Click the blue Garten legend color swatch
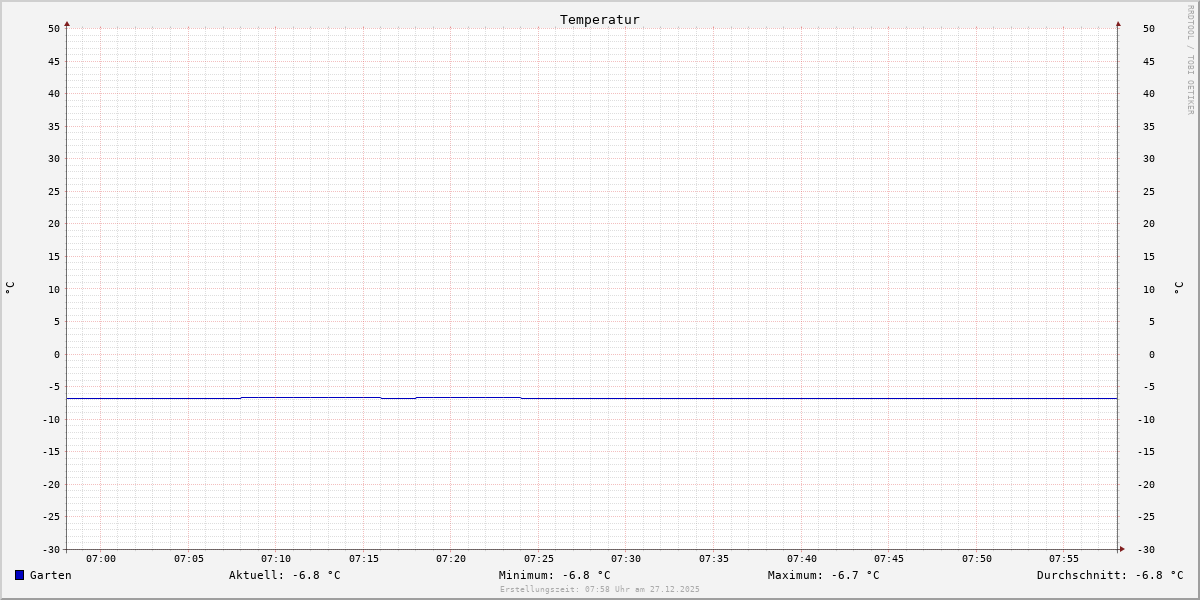This screenshot has width=1200, height=600. [19, 575]
